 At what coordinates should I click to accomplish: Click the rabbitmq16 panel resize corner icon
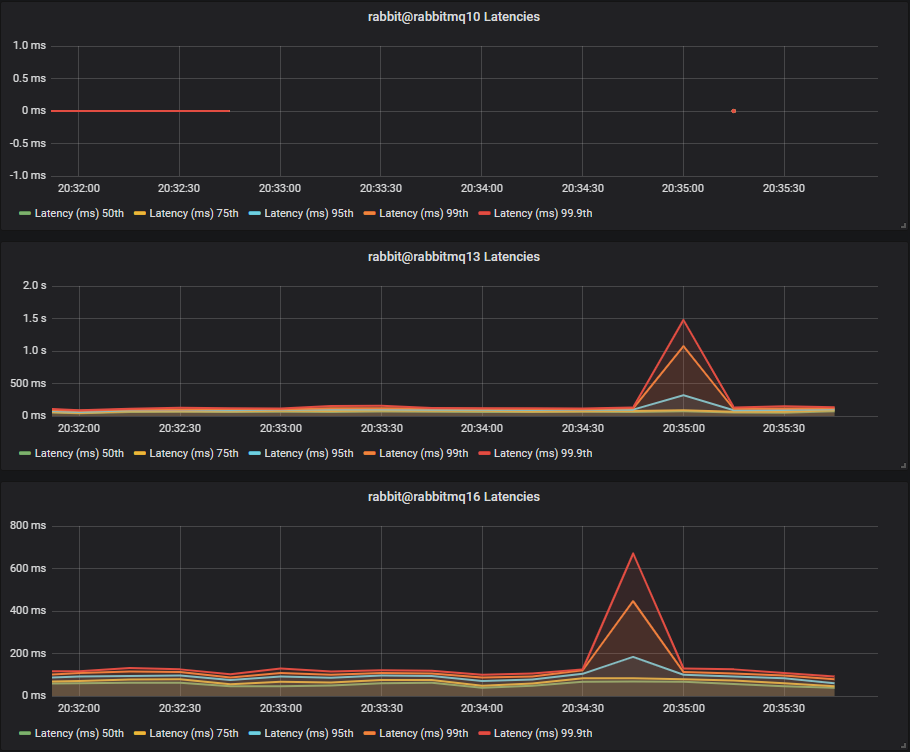pos(903,746)
